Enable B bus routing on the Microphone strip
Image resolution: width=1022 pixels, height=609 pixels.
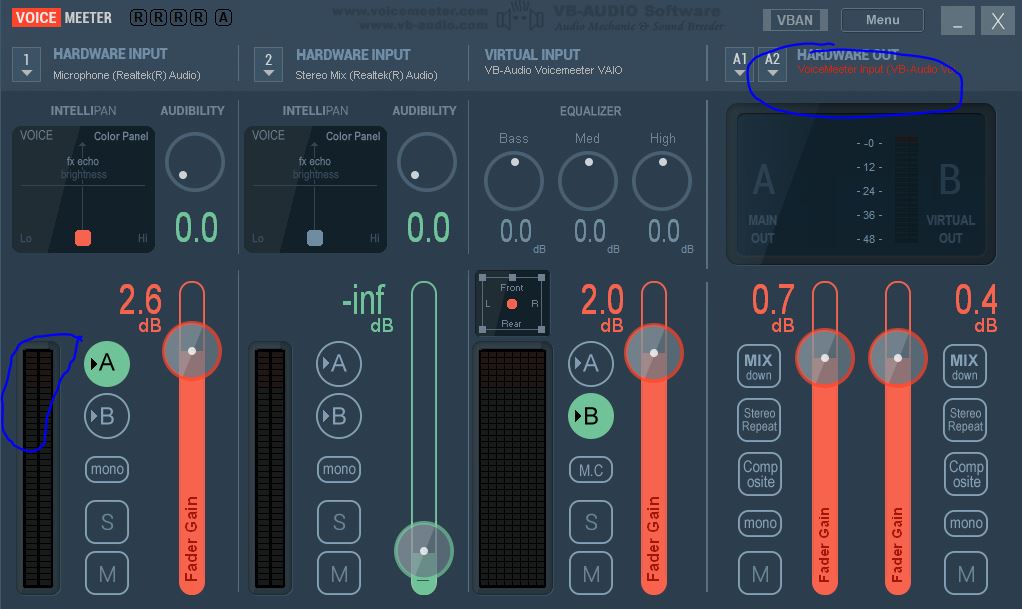tap(107, 416)
